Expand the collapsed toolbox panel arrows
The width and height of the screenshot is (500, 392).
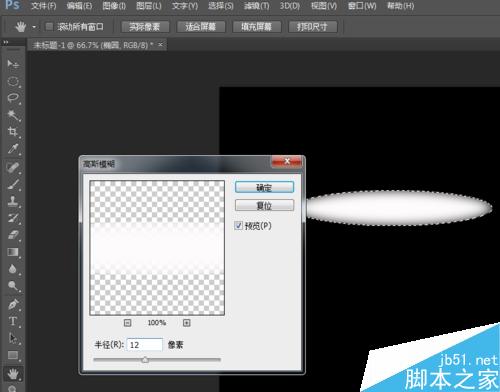(5, 42)
